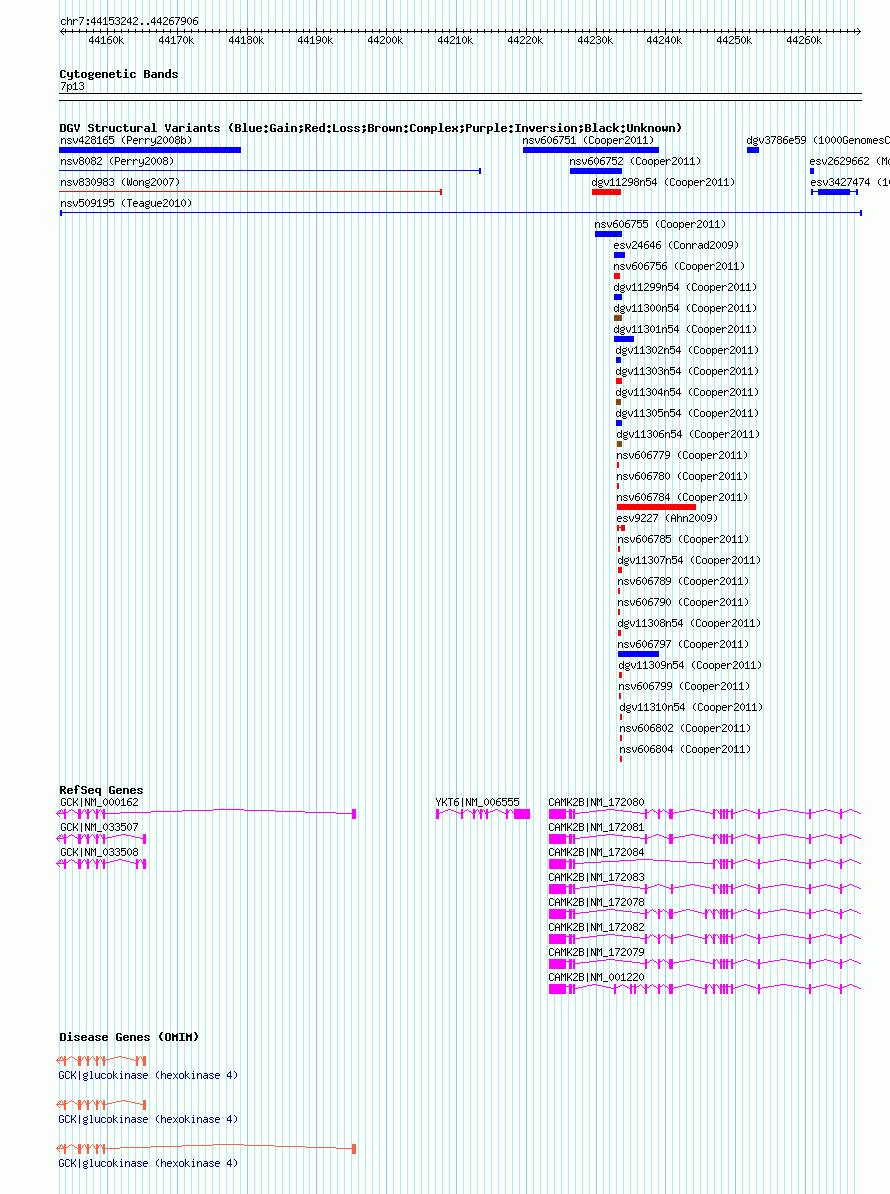Click nsv606779 (Cooper2011) label
Viewport: 890px width, 1194px height.
[682, 455]
